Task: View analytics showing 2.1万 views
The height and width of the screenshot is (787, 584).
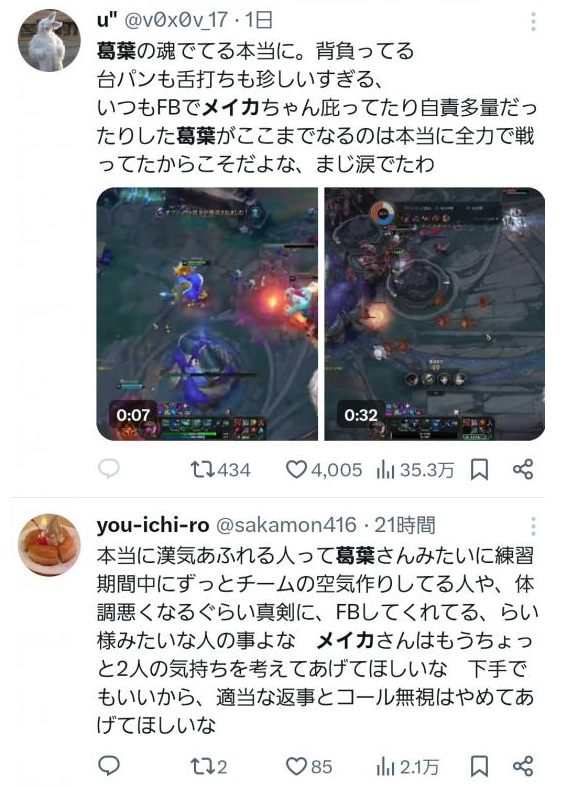Action: (x=407, y=766)
